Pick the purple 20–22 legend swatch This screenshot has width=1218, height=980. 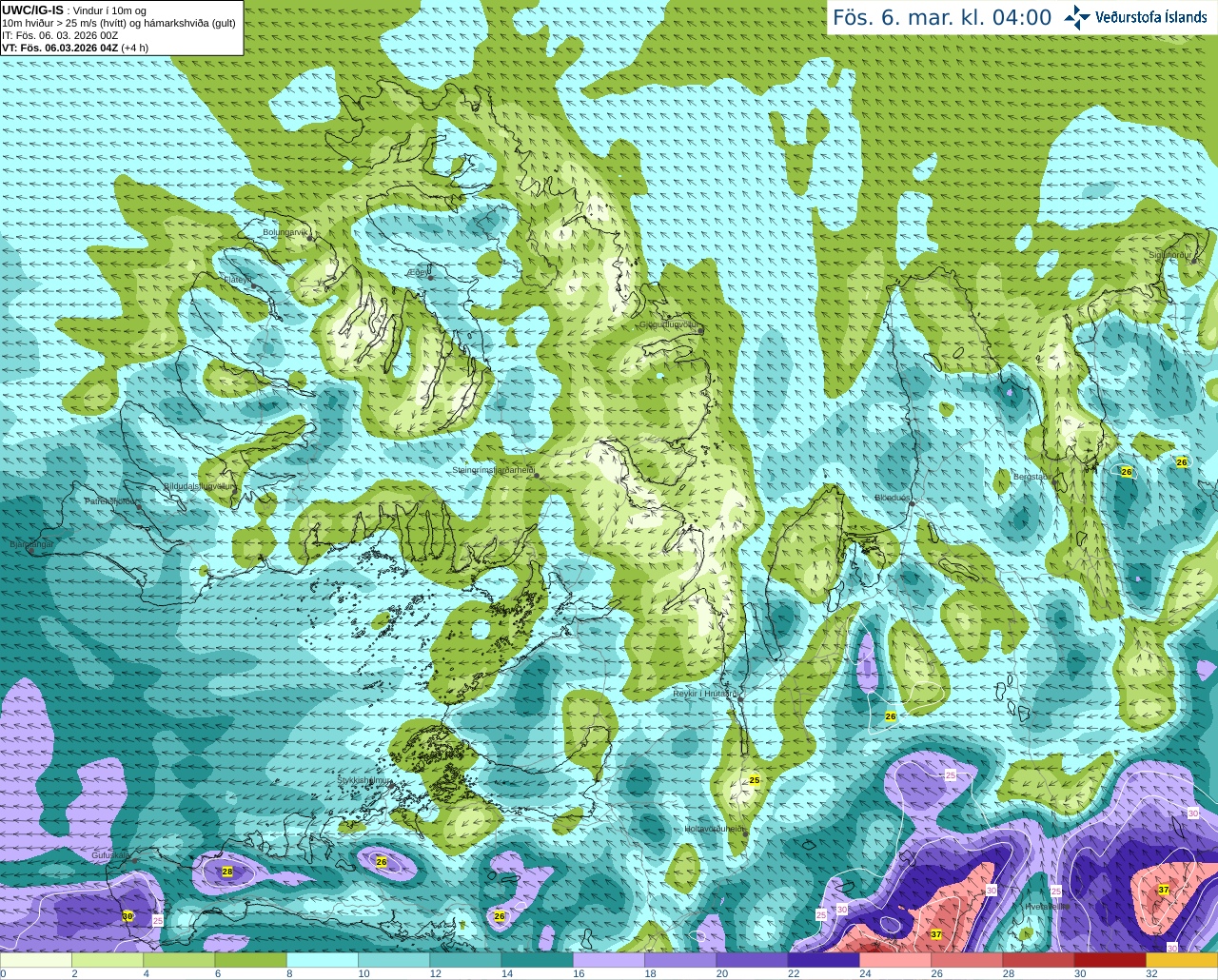click(x=752, y=960)
